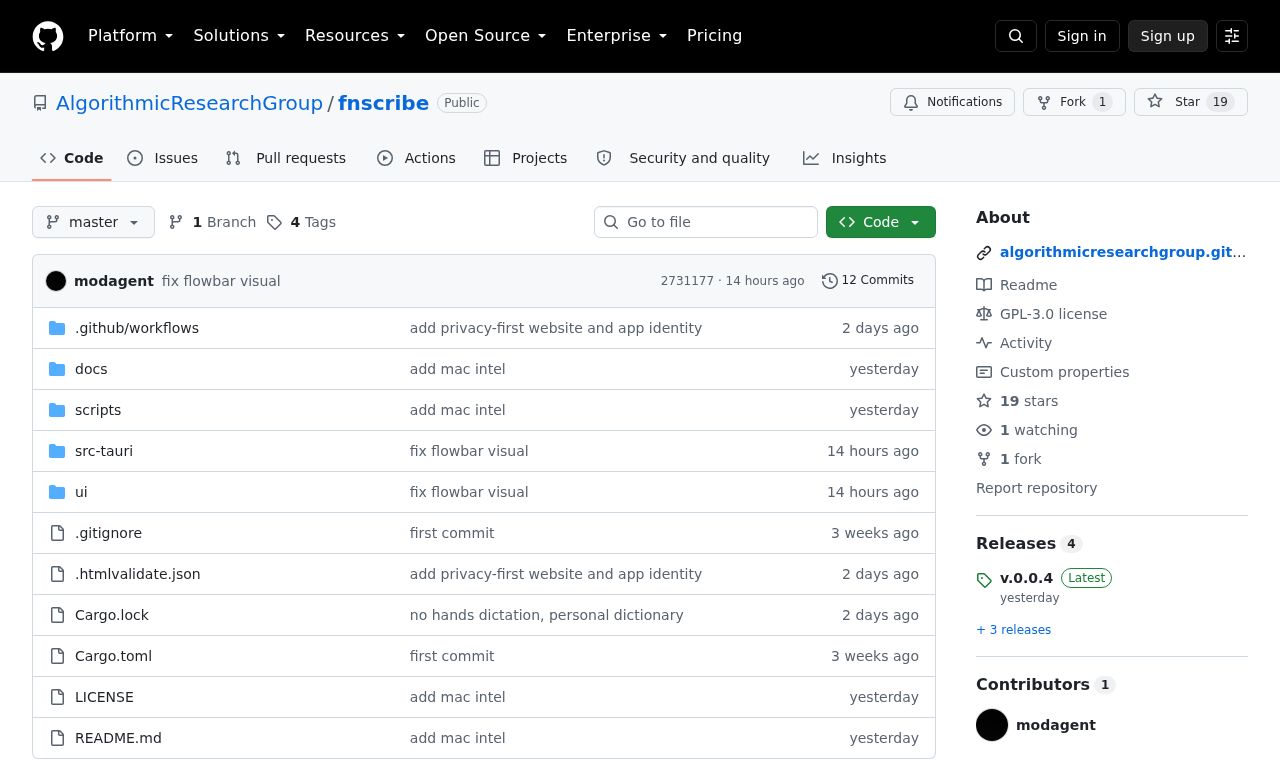Viewport: 1280px width, 760px height.
Task: Click the file icon for .htmlvalidate.json
Action: coord(57,574)
